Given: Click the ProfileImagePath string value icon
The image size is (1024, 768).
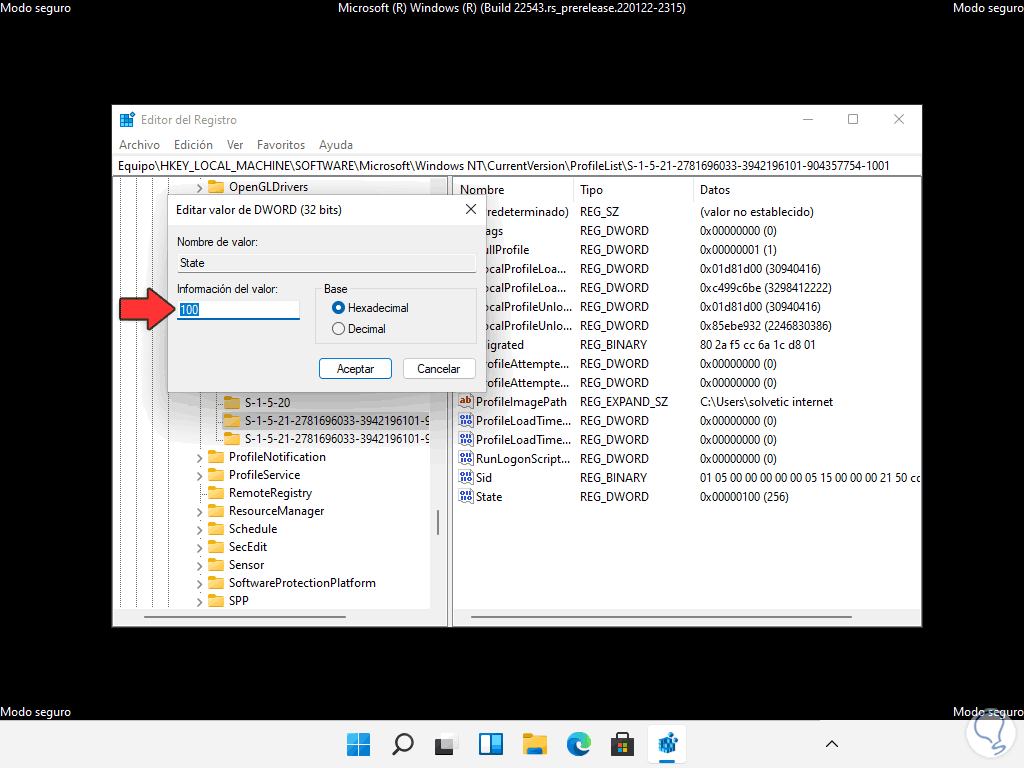Looking at the screenshot, I should point(466,402).
